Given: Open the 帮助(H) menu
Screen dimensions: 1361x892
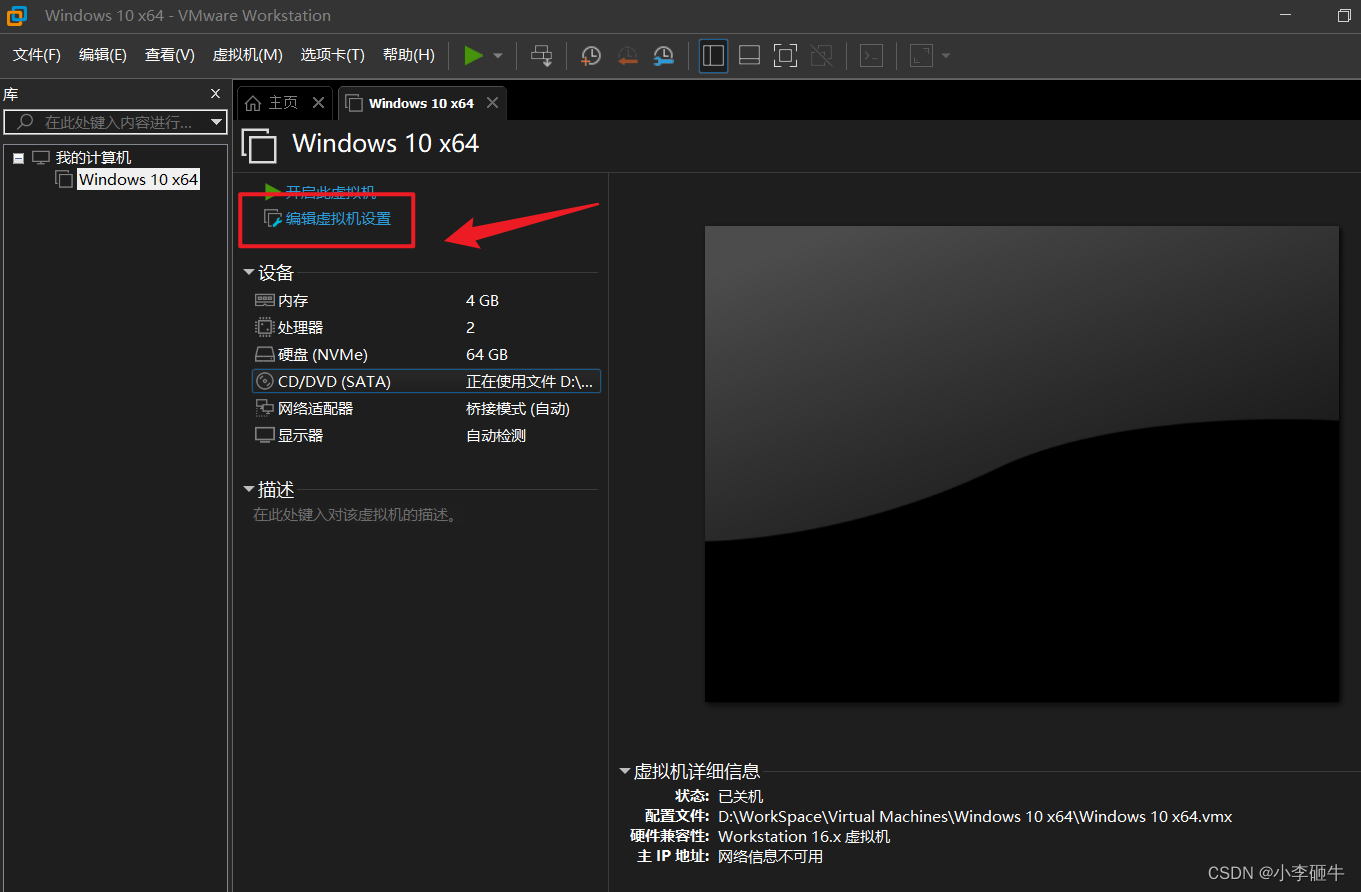Looking at the screenshot, I should [409, 55].
